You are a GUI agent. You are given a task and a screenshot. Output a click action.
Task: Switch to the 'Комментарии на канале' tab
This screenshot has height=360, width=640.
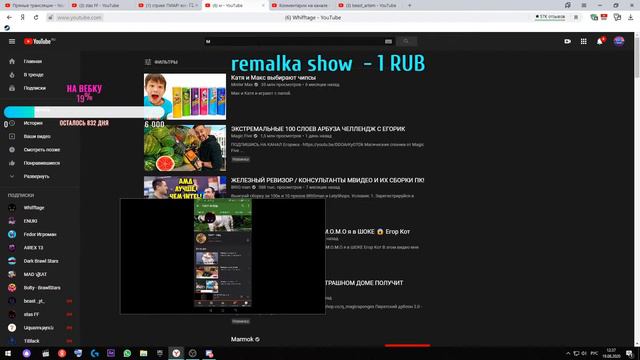coord(302,5)
